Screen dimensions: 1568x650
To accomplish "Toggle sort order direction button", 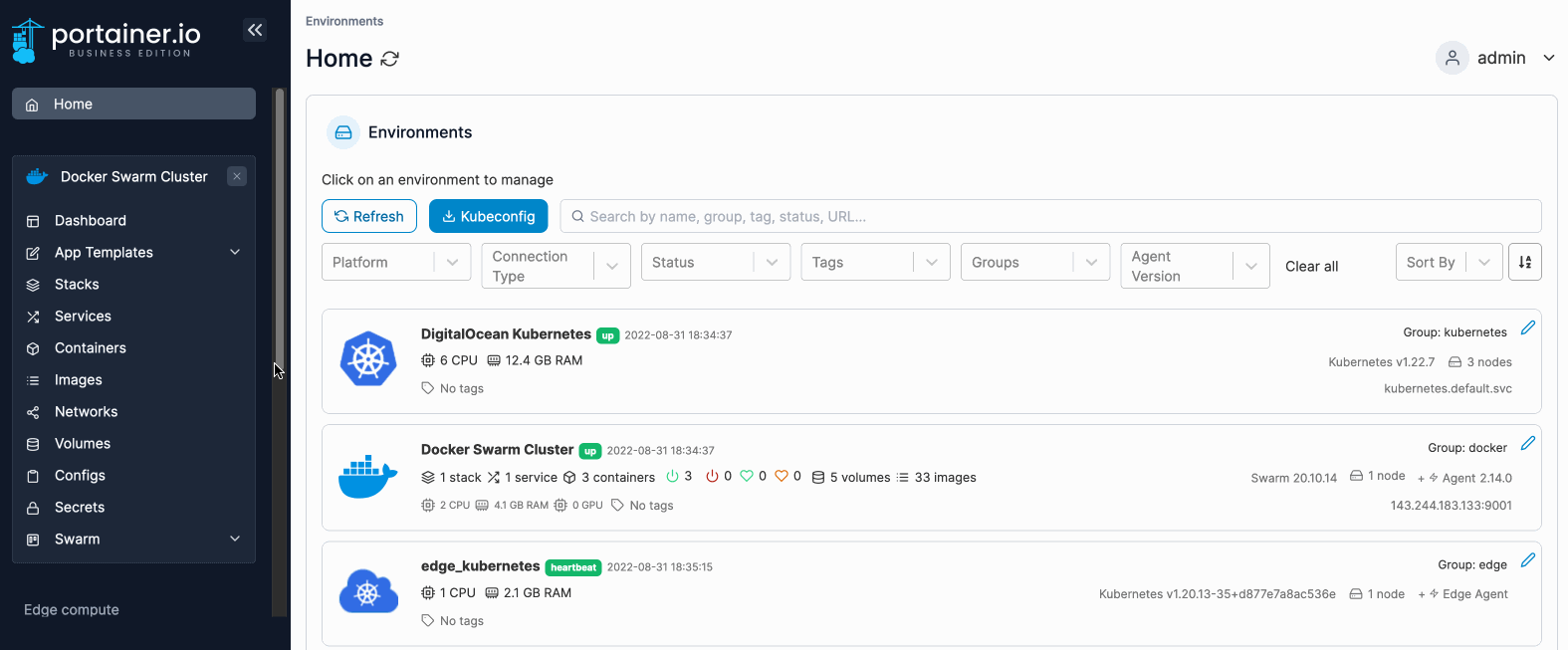I will [1525, 262].
